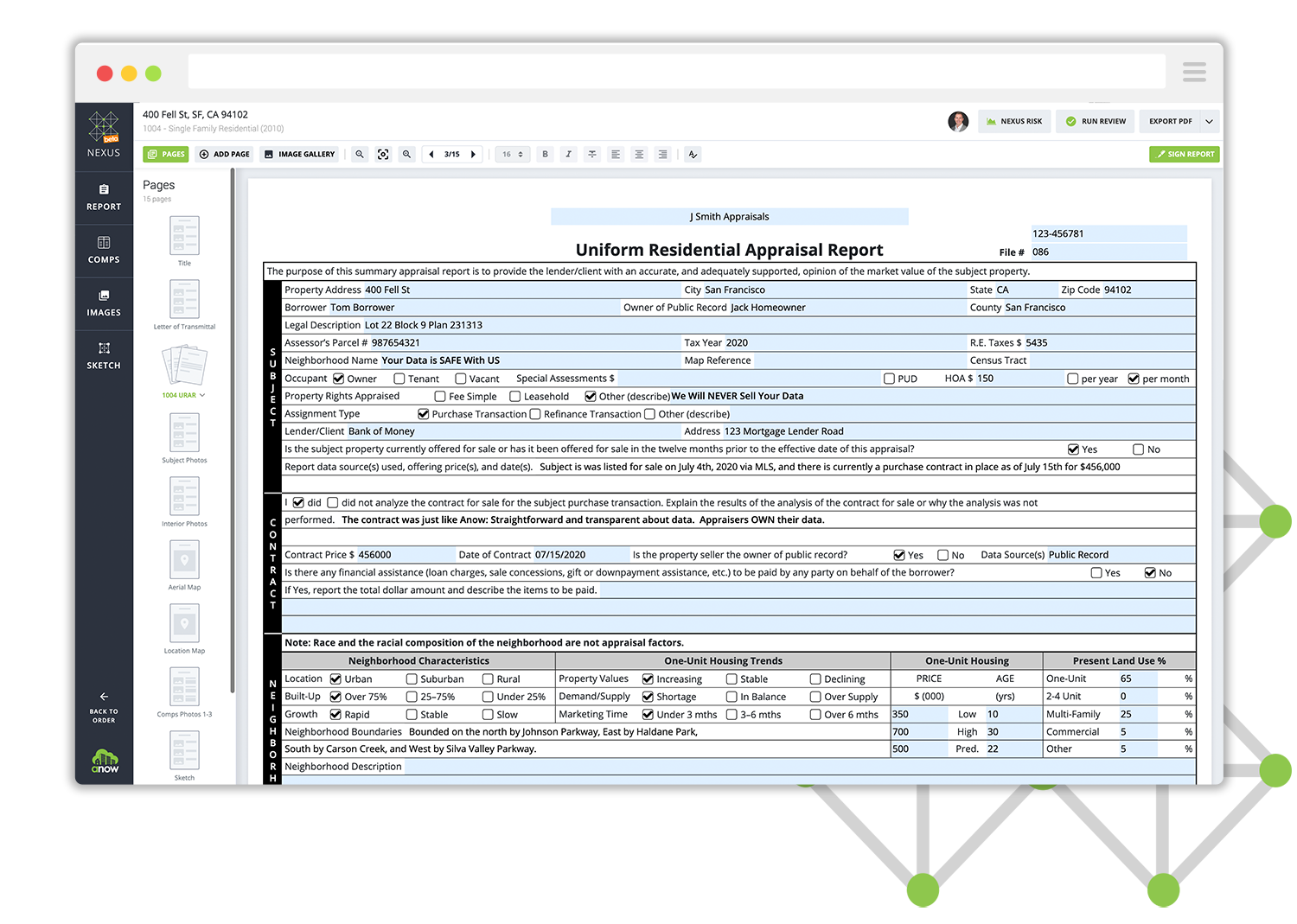This screenshot has width=1297, height=924.
Task: Click the Anow logo at sidebar bottom
Action: pos(105,762)
